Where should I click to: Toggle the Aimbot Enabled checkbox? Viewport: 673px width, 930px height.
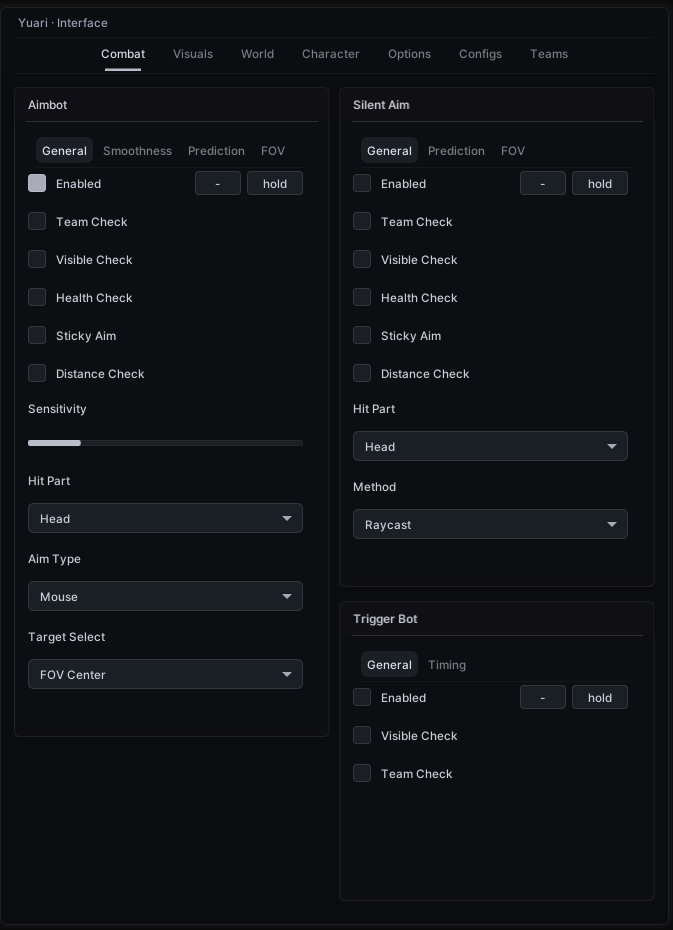tap(37, 183)
